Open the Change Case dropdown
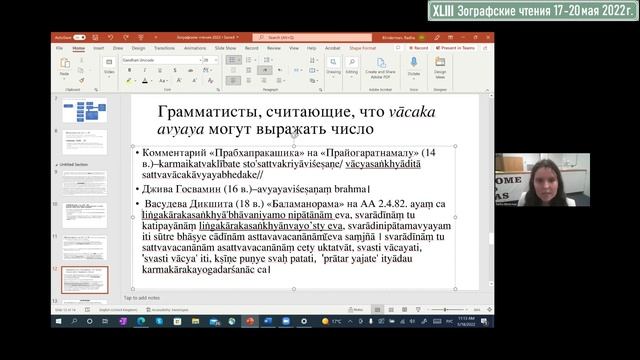 [163, 81]
